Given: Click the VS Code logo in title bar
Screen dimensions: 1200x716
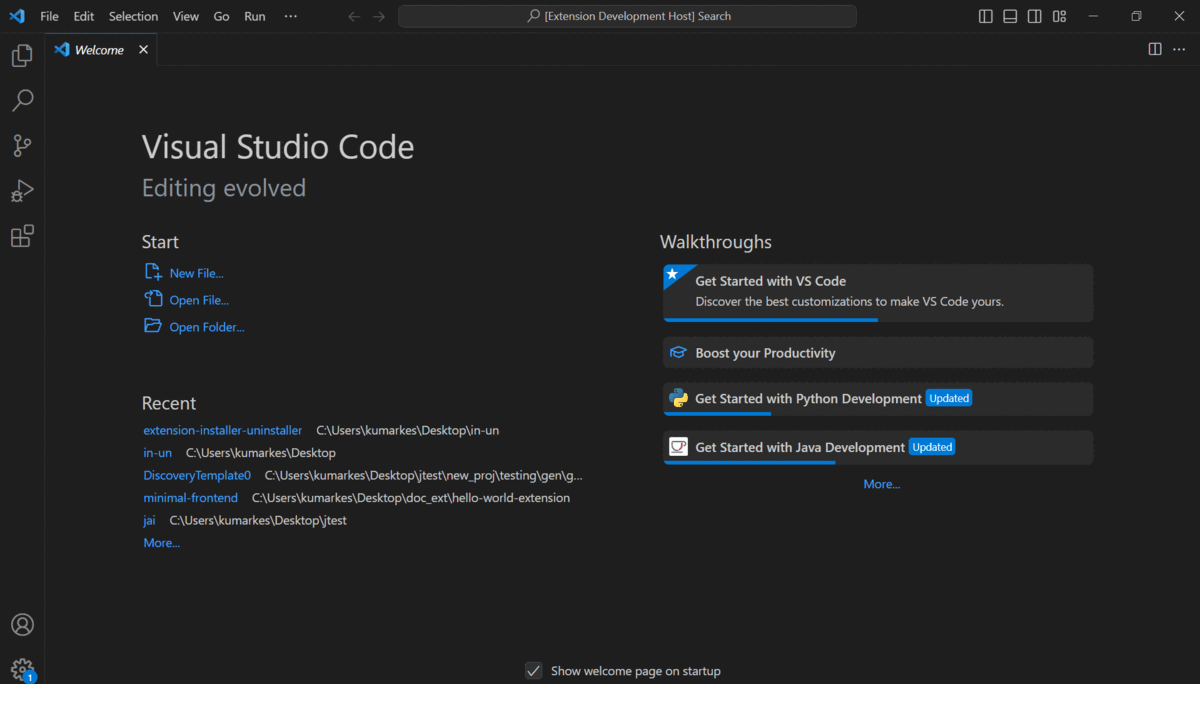Looking at the screenshot, I should tap(17, 16).
